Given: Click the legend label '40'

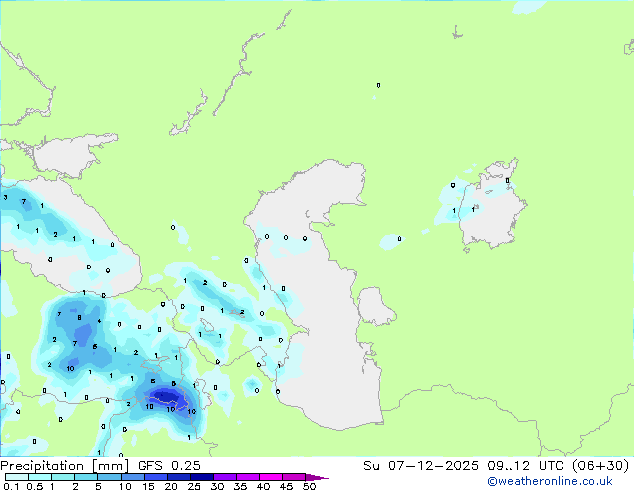Looking at the screenshot, I should [x=263, y=486].
